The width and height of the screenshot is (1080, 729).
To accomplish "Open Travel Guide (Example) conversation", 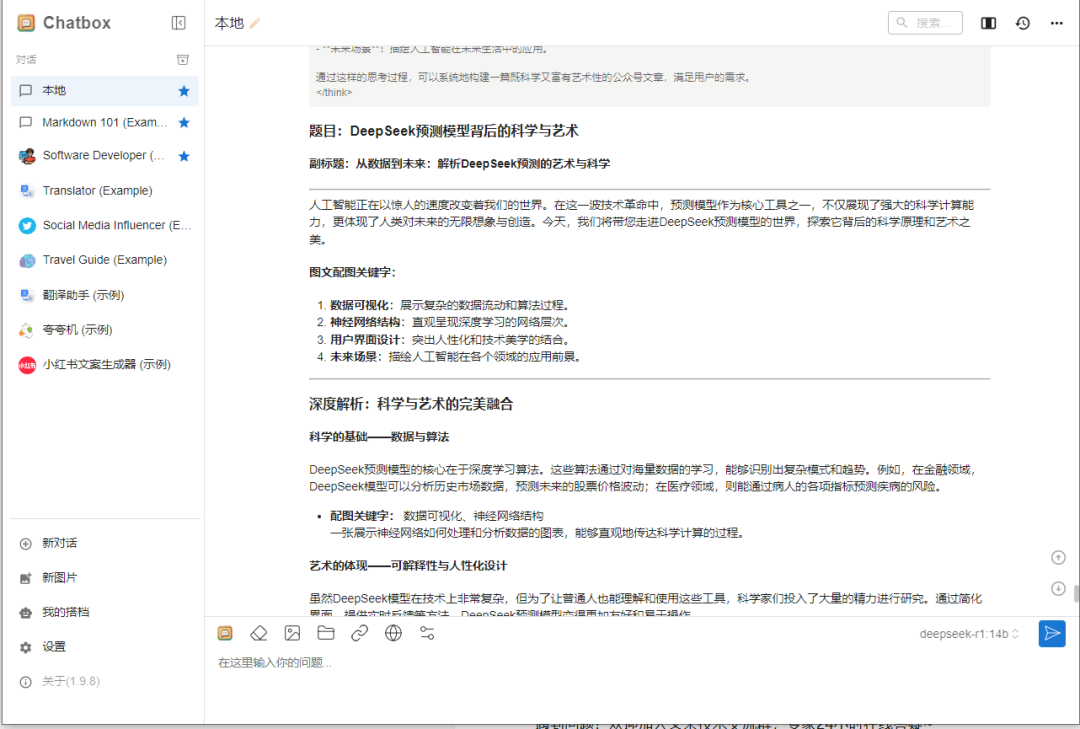I will pos(105,260).
